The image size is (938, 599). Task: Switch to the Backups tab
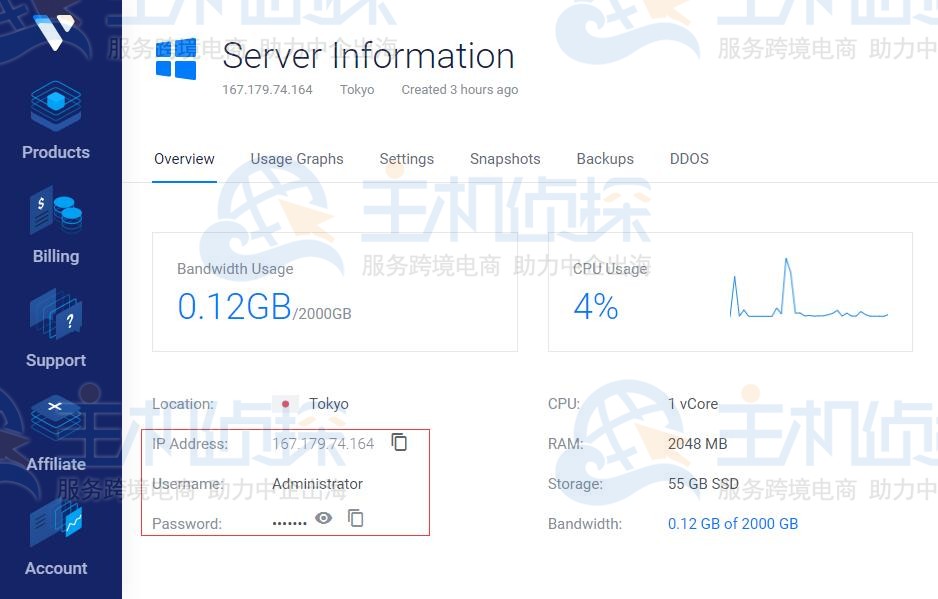coord(604,158)
